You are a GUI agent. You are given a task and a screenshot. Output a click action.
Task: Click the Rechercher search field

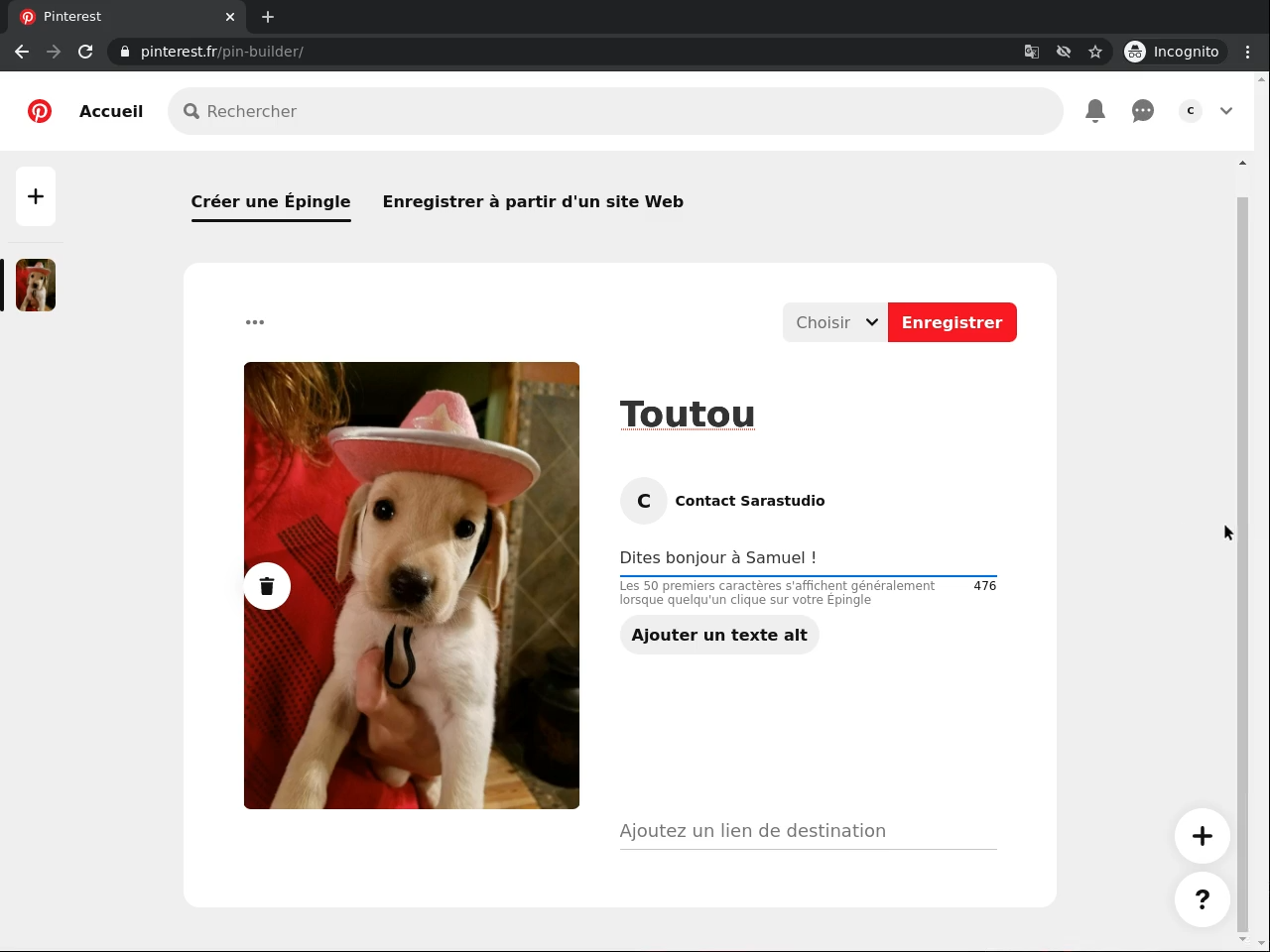coord(615,111)
